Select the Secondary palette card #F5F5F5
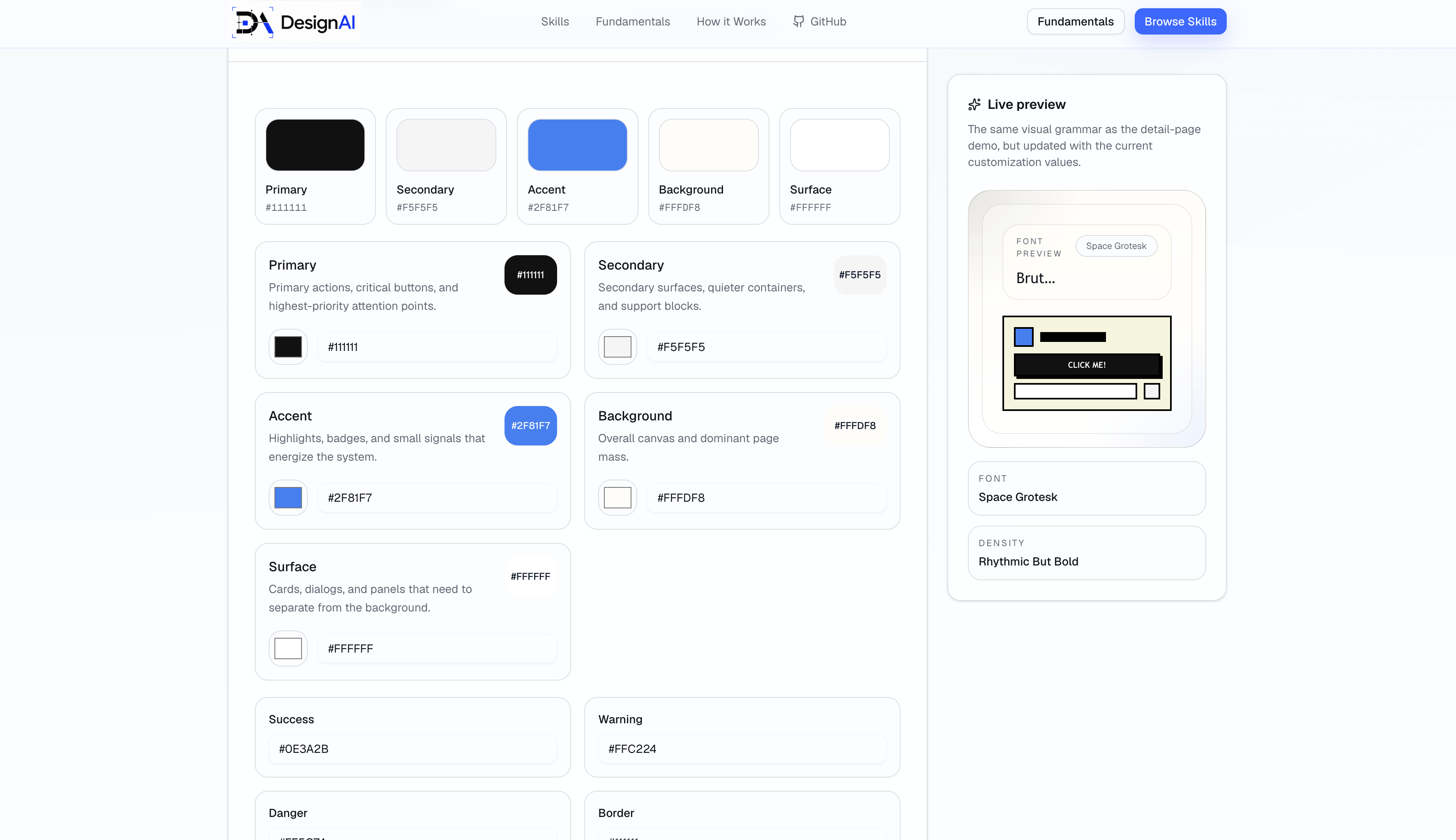 446,166
